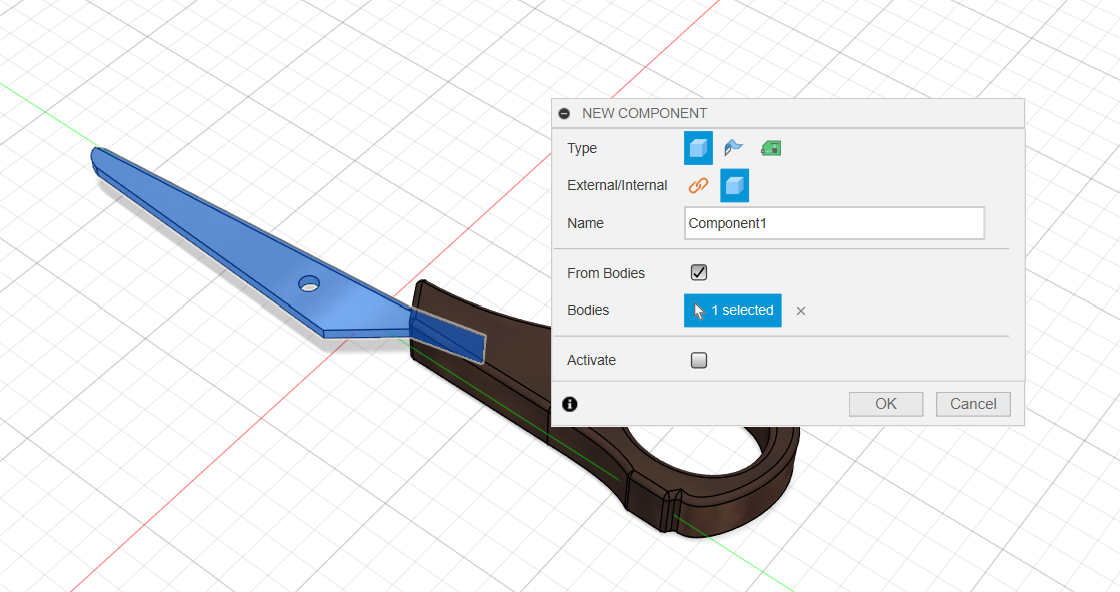Select the Internal component cube icon
The width and height of the screenshot is (1120, 592).
[734, 185]
